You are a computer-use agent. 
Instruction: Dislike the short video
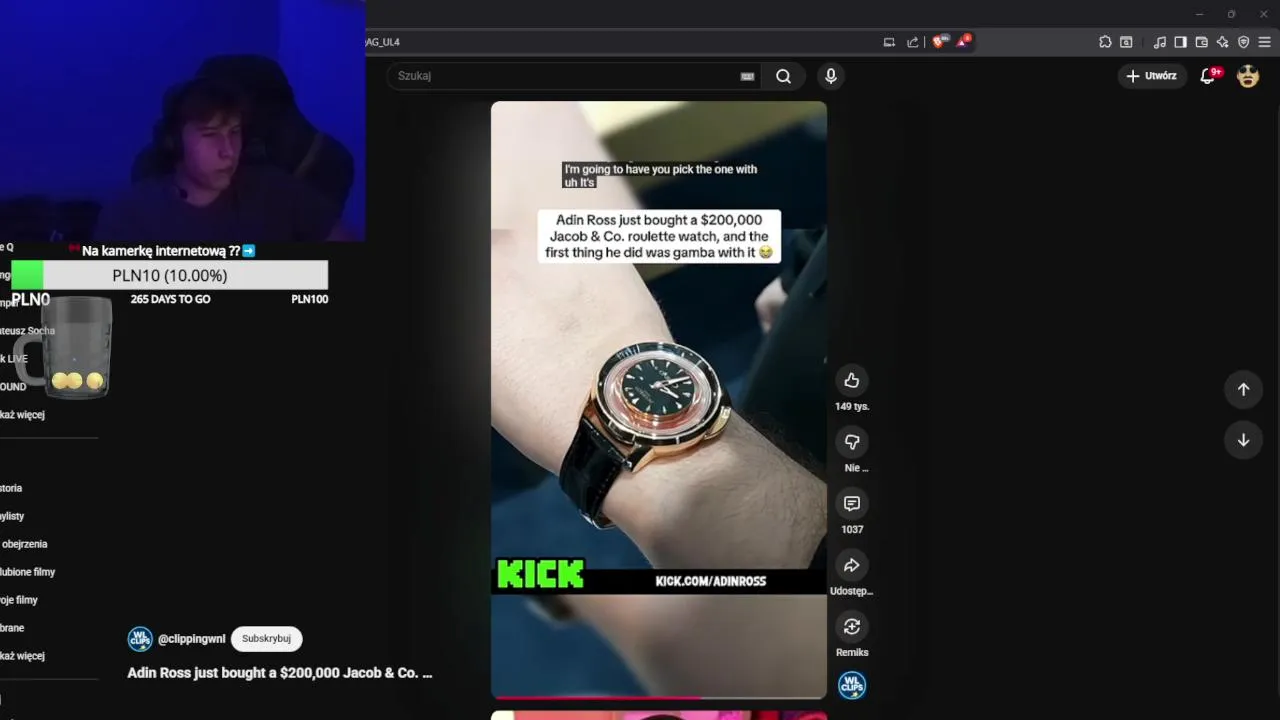pyautogui.click(x=851, y=442)
